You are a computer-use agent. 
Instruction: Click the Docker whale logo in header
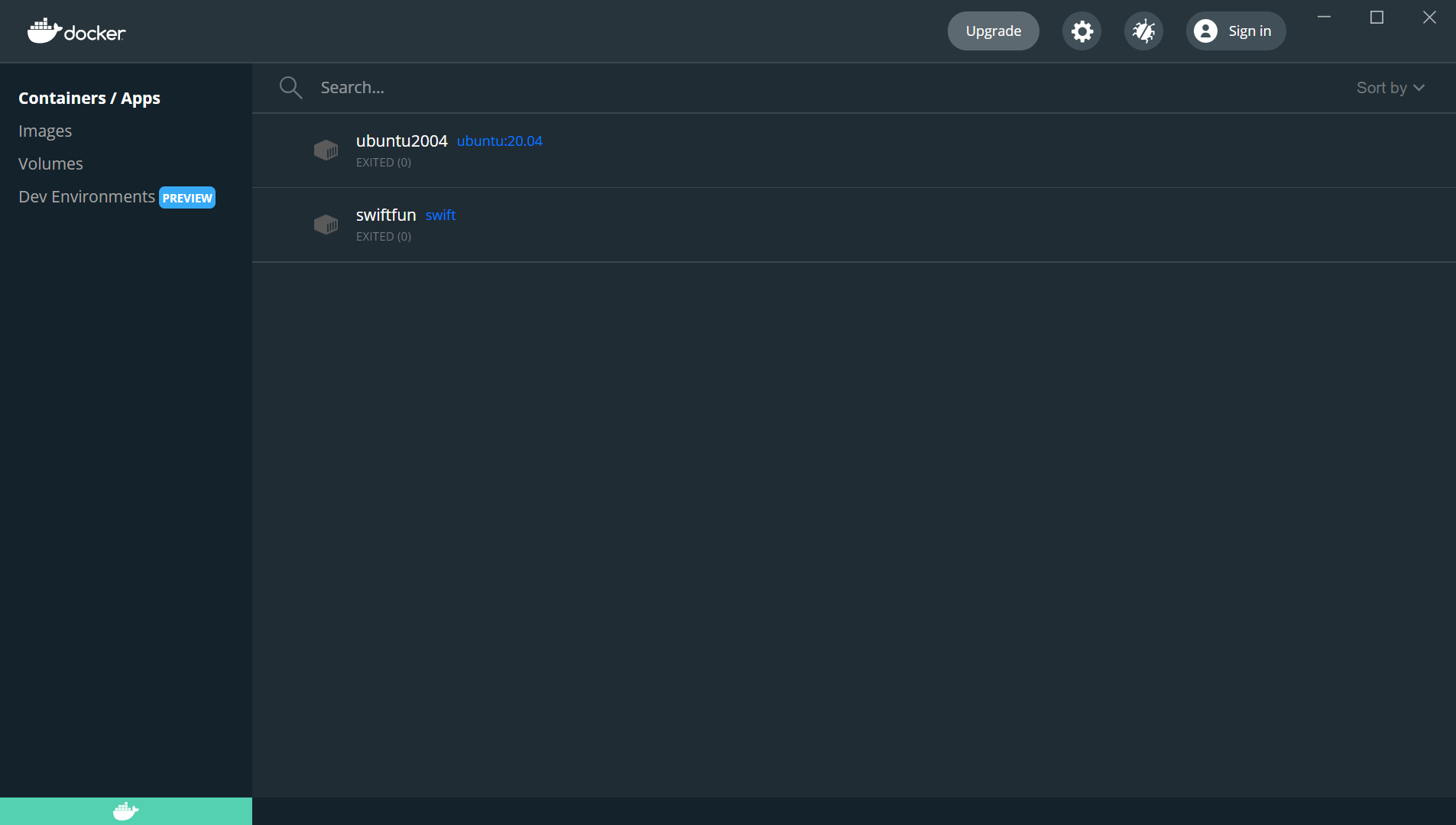point(76,31)
